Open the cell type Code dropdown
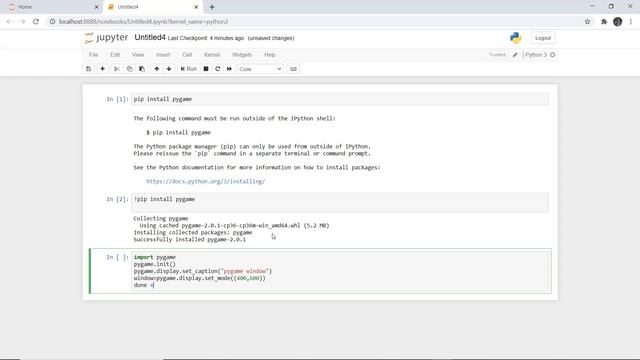Image resolution: width=640 pixels, height=360 pixels. click(260, 69)
